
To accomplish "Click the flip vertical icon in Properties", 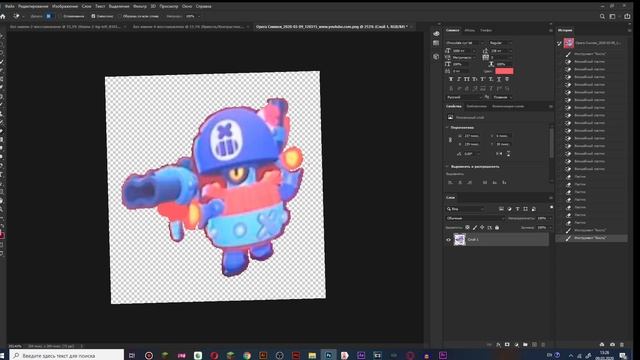I will click(x=508, y=154).
